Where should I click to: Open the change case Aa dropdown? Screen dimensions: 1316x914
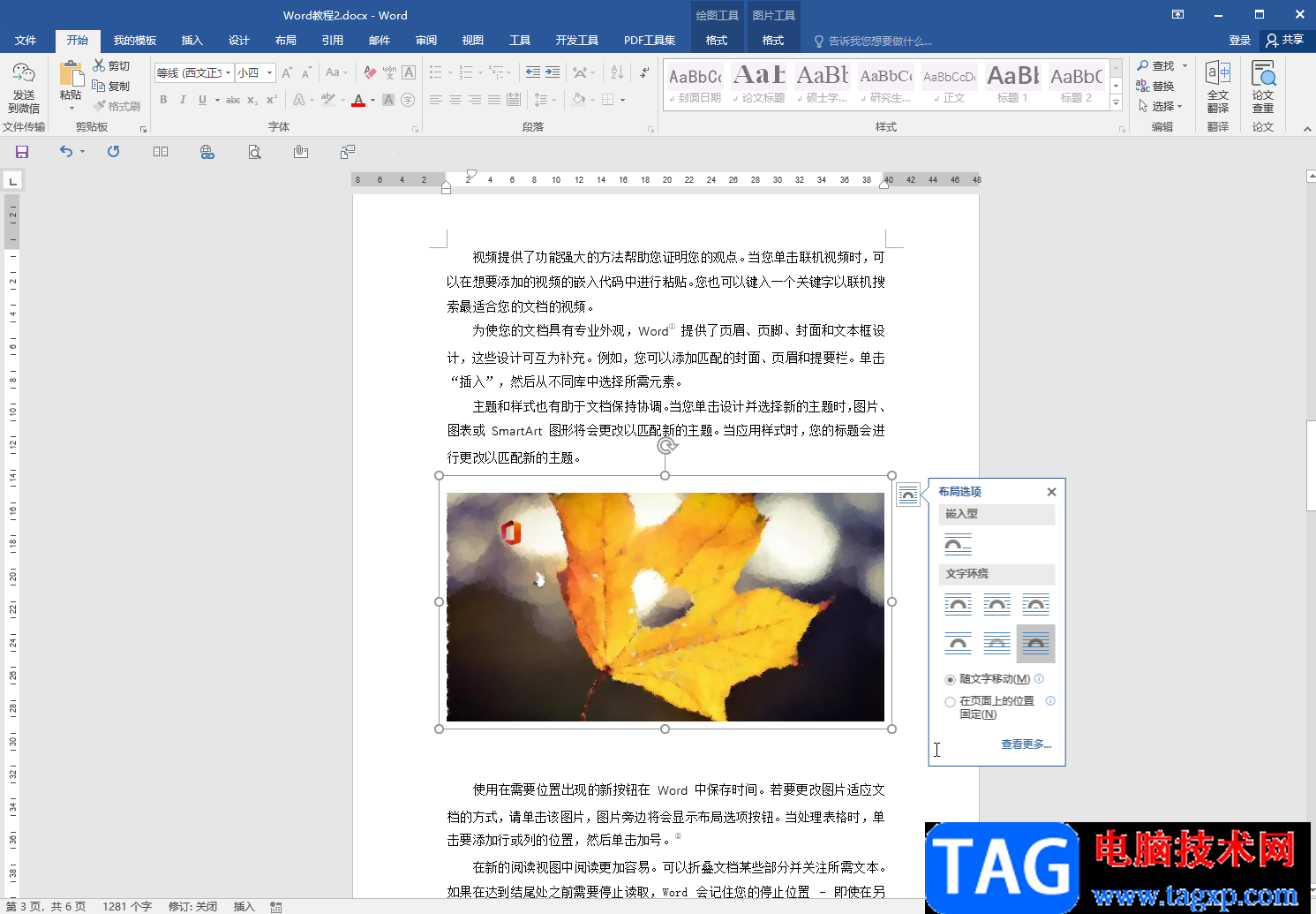(x=336, y=72)
